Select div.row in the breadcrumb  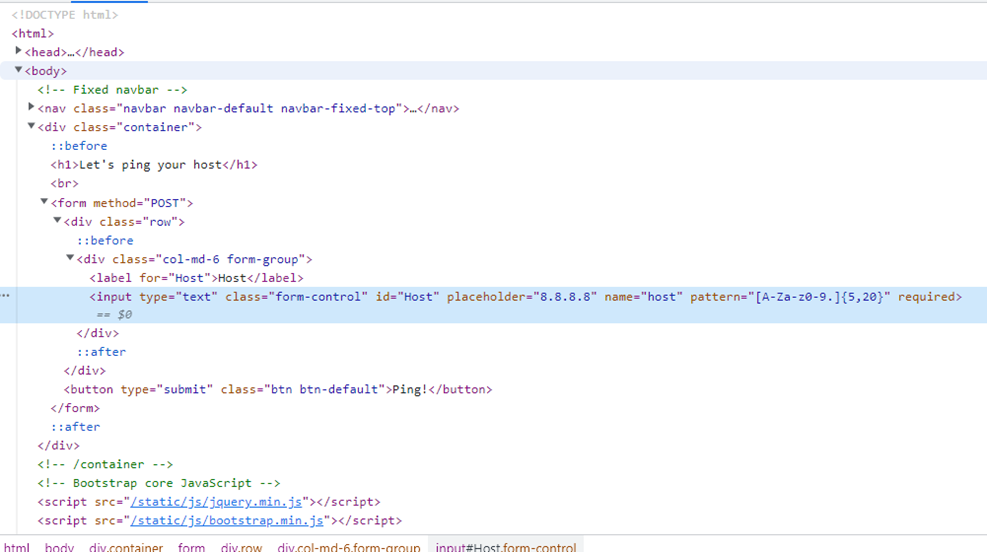pos(241,547)
